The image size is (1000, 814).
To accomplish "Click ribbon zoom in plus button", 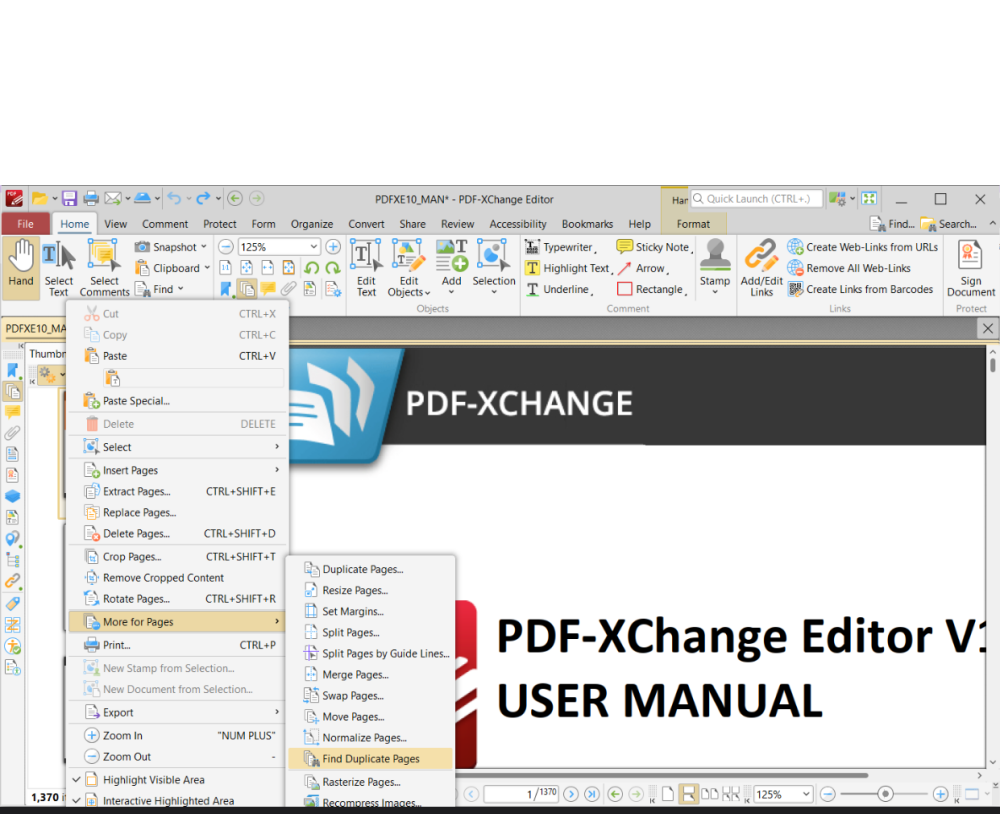I will coord(333,247).
